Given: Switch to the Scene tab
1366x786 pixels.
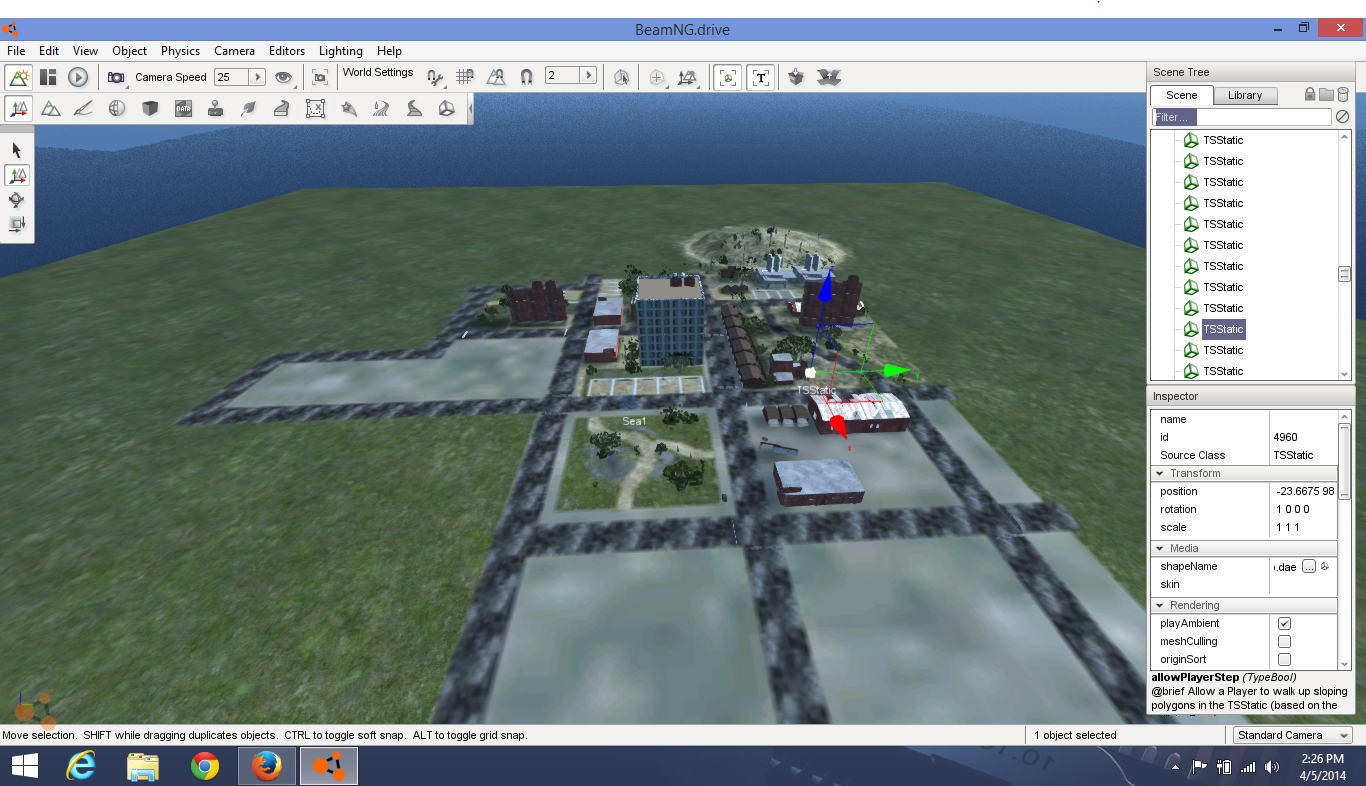Looking at the screenshot, I should point(1182,95).
